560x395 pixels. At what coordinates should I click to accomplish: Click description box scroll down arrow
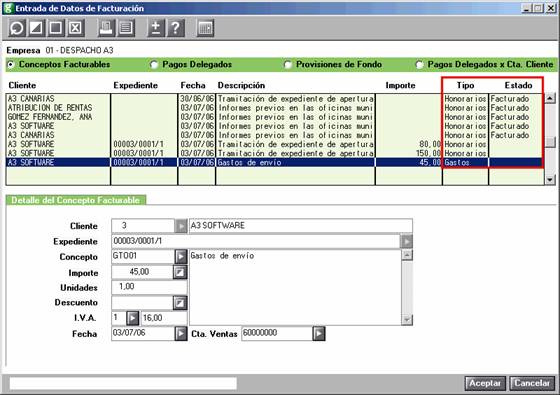point(407,320)
